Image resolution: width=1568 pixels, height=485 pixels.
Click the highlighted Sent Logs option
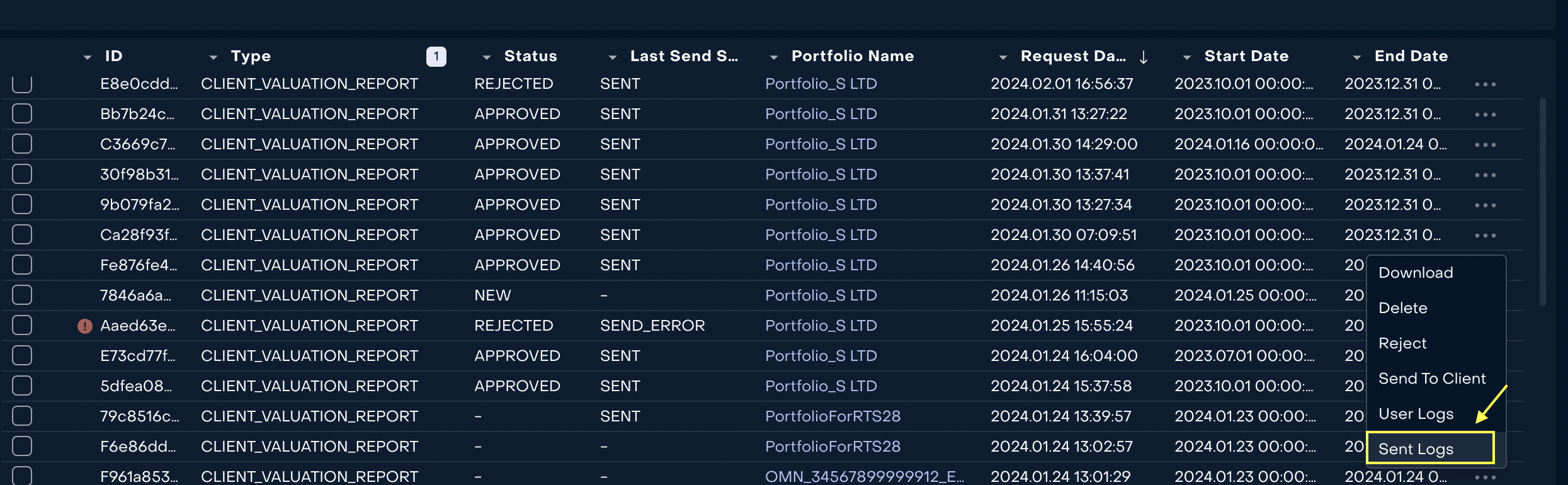(1416, 448)
